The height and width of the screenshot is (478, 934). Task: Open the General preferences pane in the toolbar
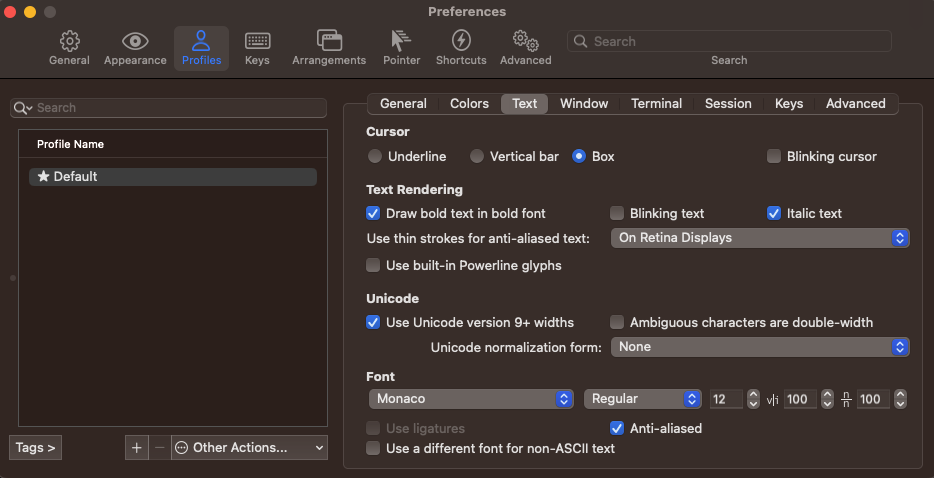69,48
